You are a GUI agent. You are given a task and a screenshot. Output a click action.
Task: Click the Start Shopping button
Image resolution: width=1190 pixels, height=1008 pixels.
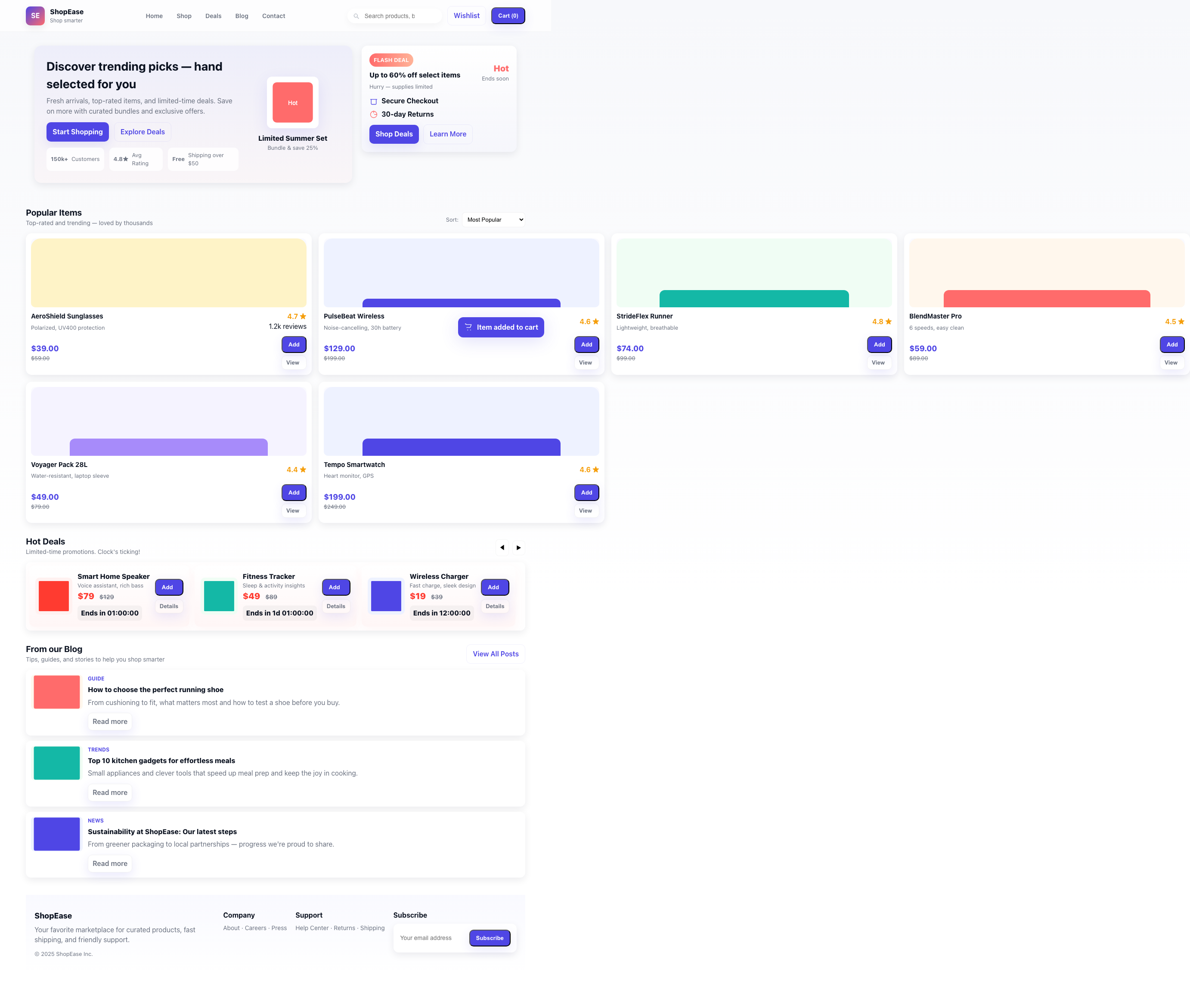77,131
